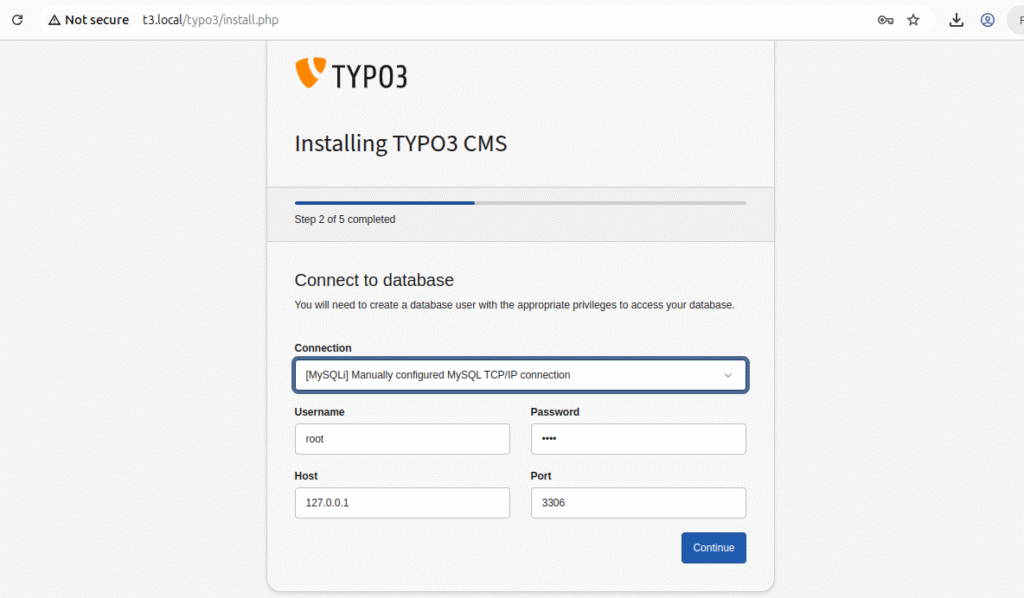The height and width of the screenshot is (598, 1024).
Task: Click the Port label text
Action: (541, 476)
